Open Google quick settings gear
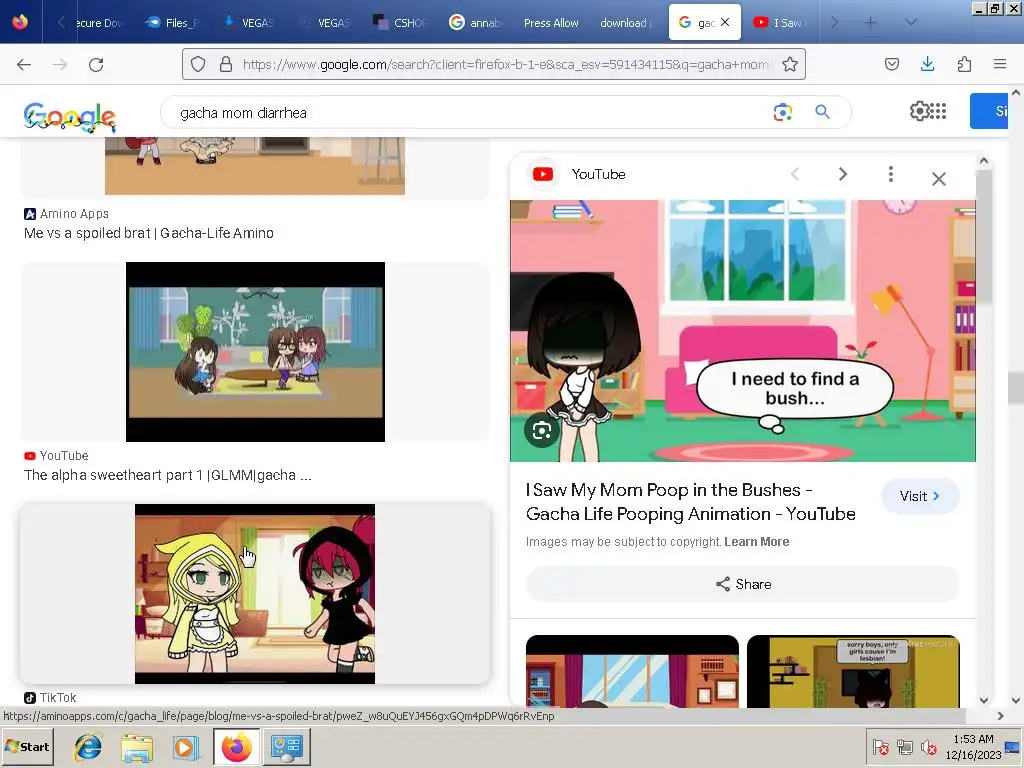The width and height of the screenshot is (1024, 768). (x=920, y=111)
